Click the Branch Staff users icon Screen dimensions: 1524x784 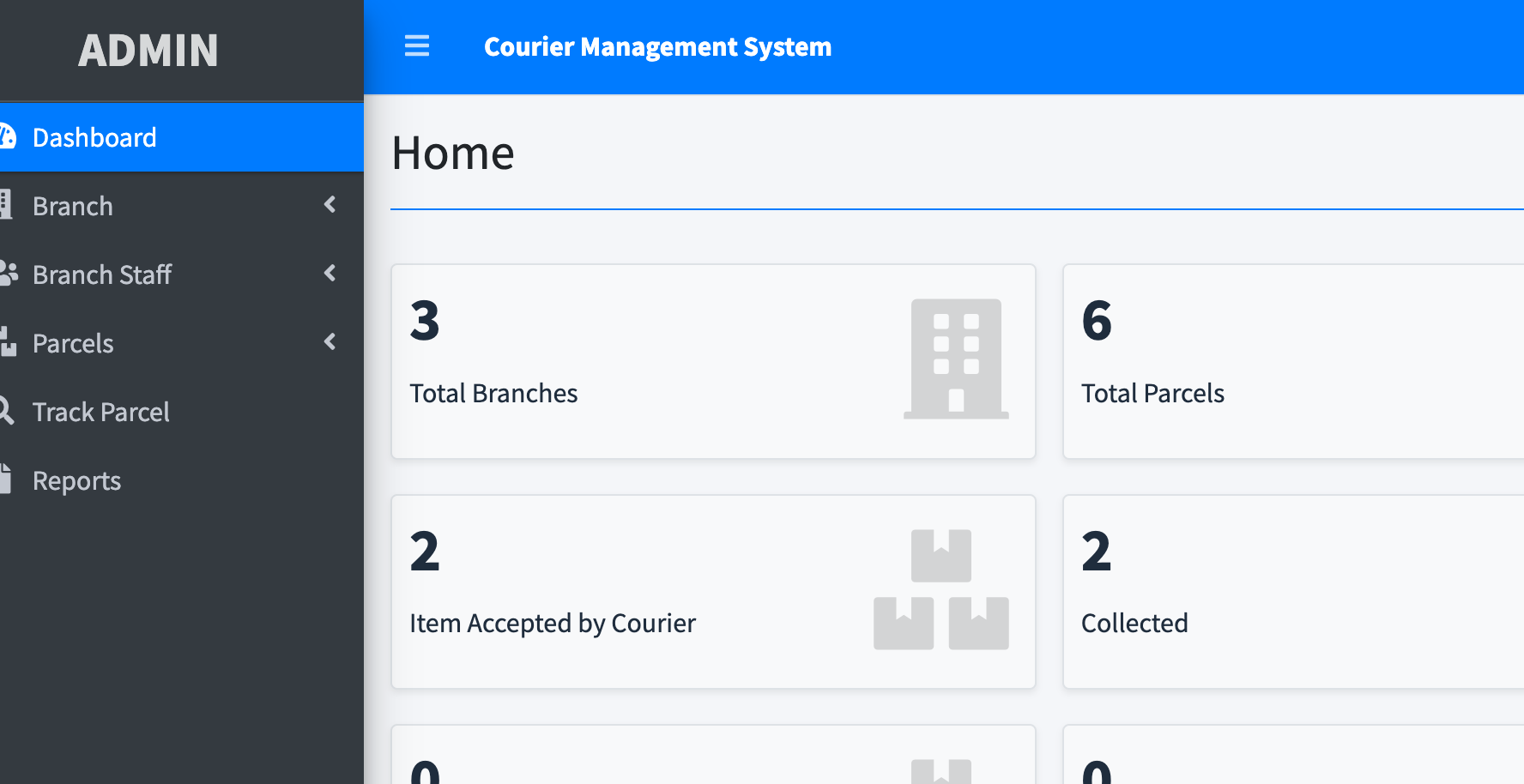[9, 274]
